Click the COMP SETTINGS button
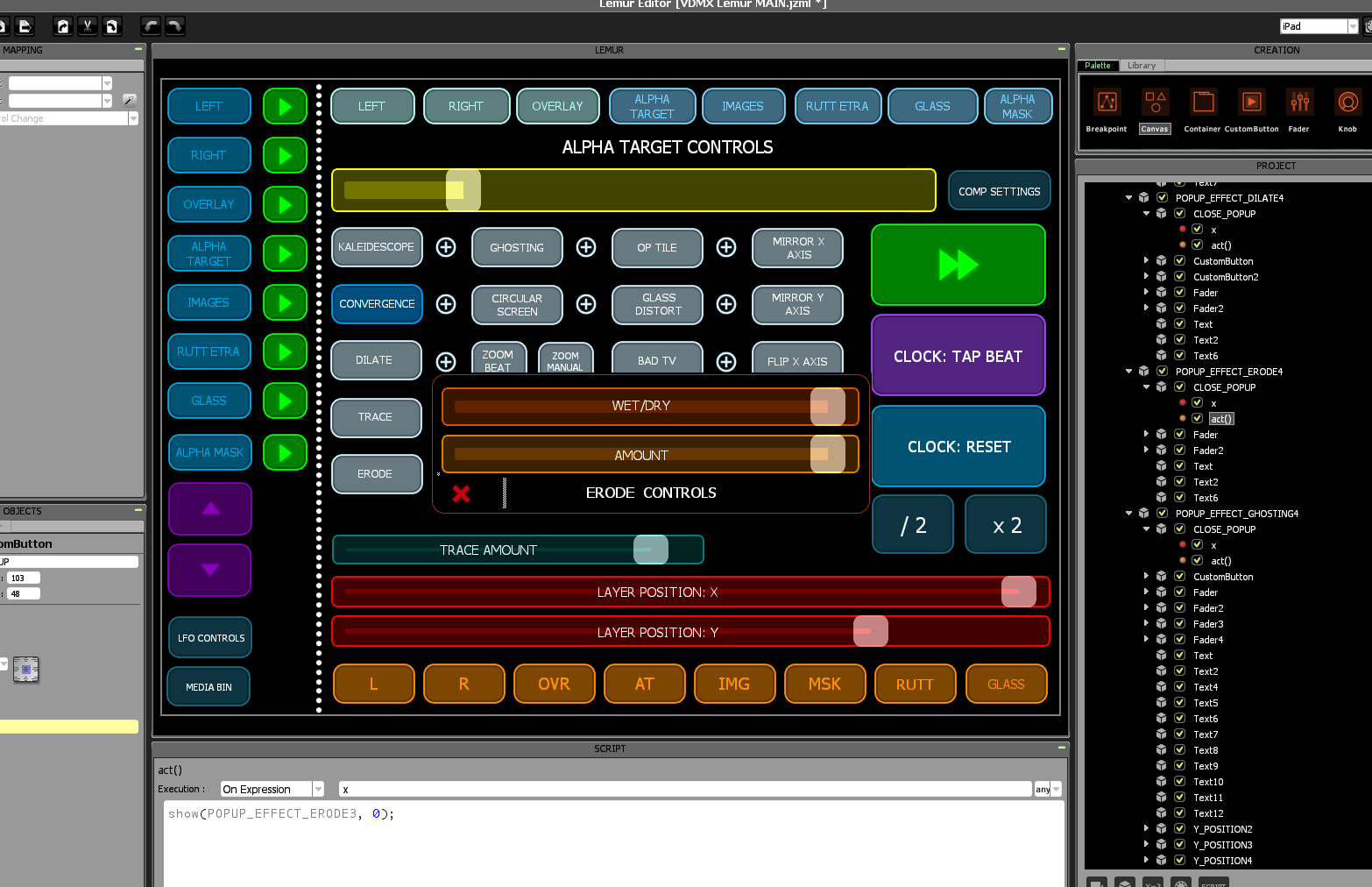Screen dimensions: 1372x887 tap(1000, 191)
